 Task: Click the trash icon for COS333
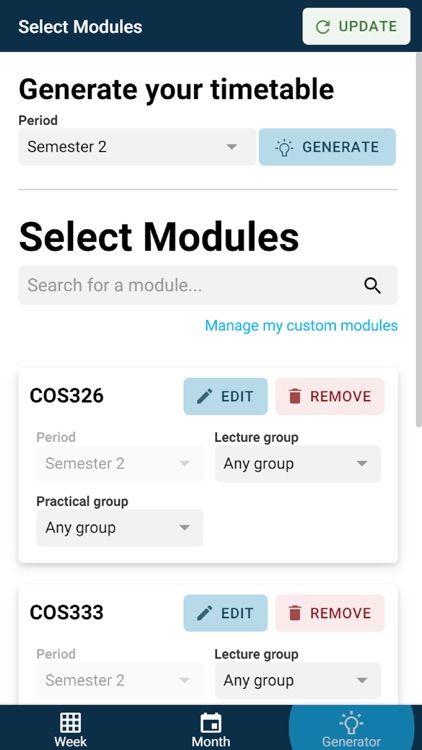coord(295,613)
